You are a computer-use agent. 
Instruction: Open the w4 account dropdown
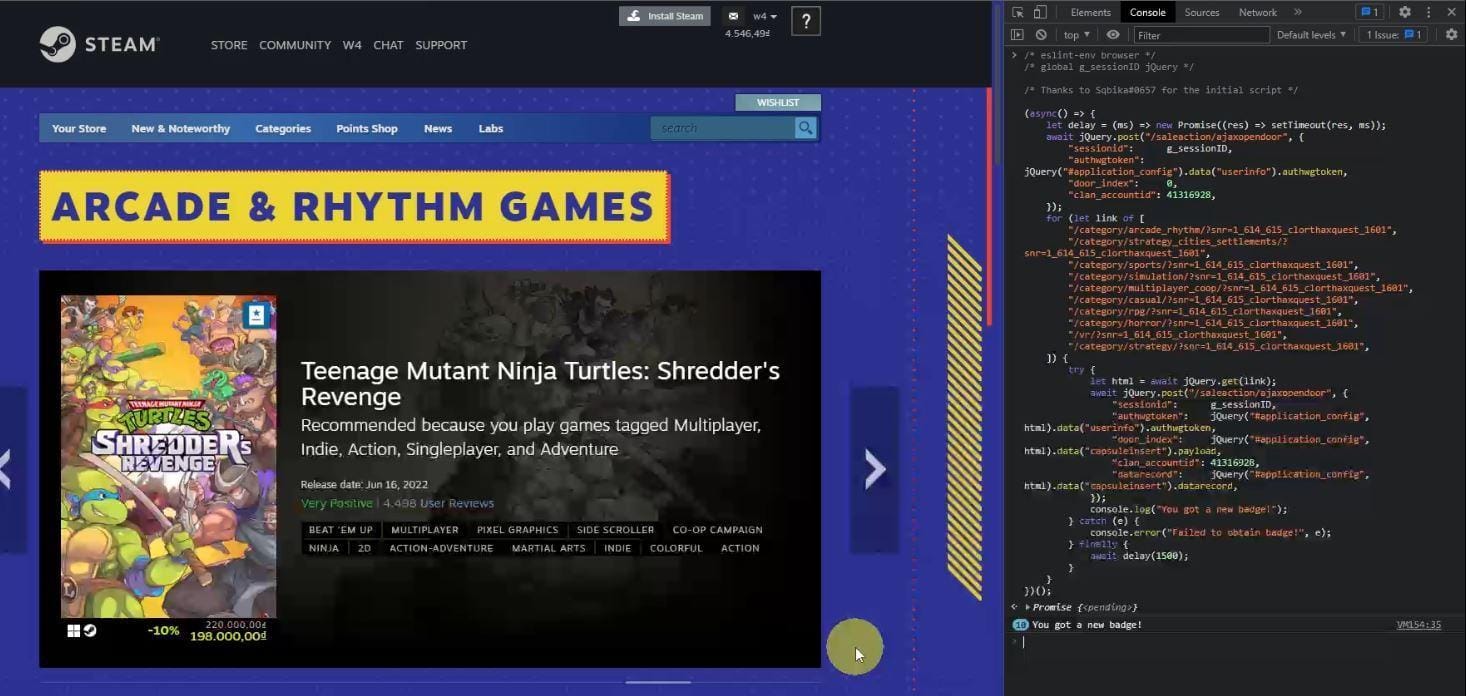[765, 16]
